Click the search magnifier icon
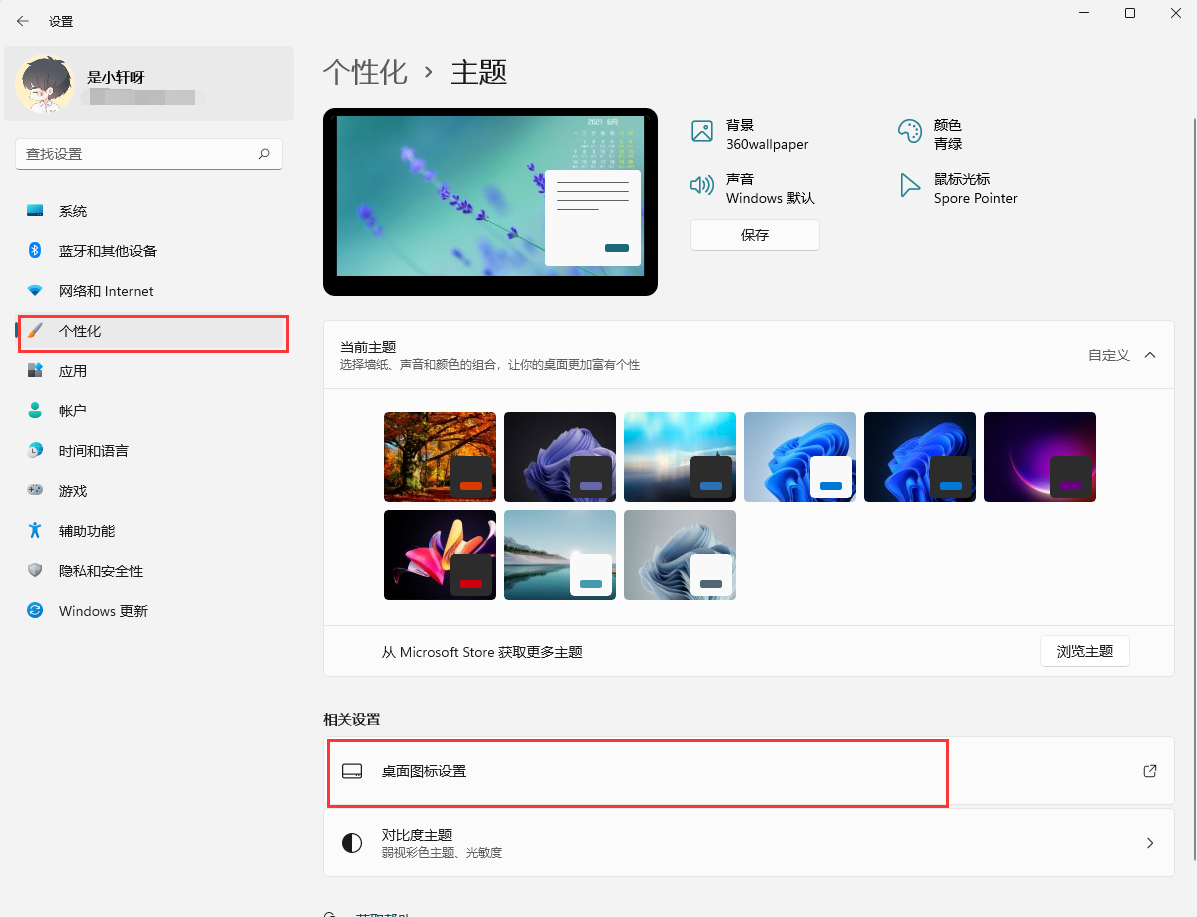This screenshot has height=917, width=1197. tap(264, 154)
